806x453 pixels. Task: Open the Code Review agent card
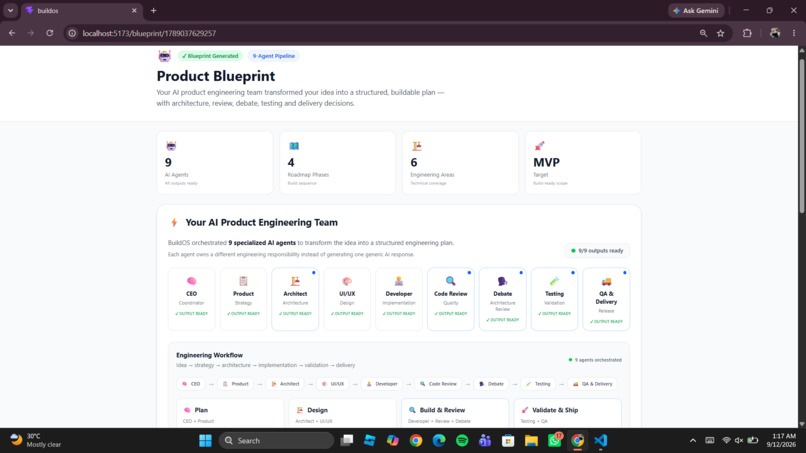[x=451, y=299]
